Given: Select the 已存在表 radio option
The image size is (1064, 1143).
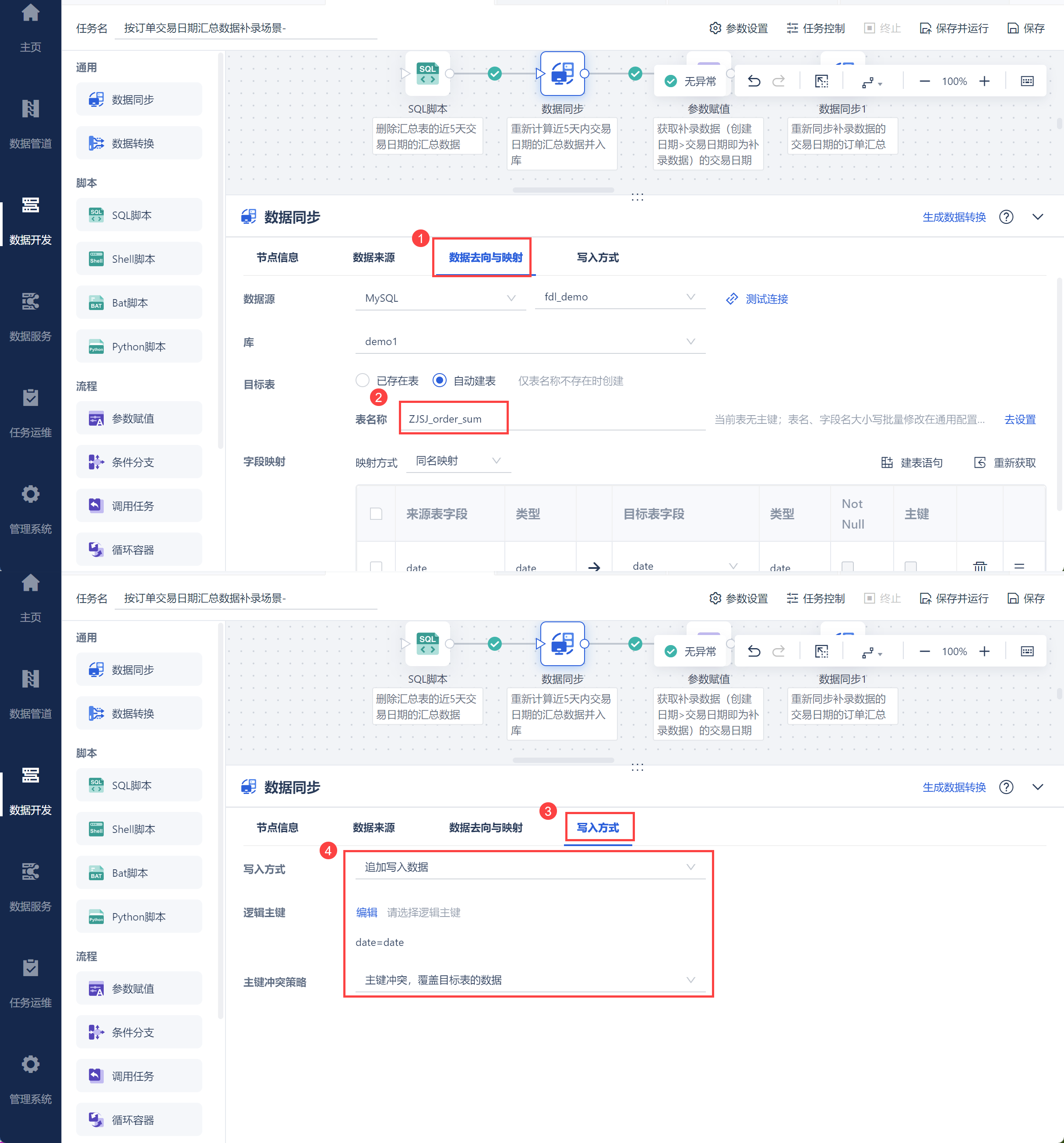Looking at the screenshot, I should [x=363, y=380].
